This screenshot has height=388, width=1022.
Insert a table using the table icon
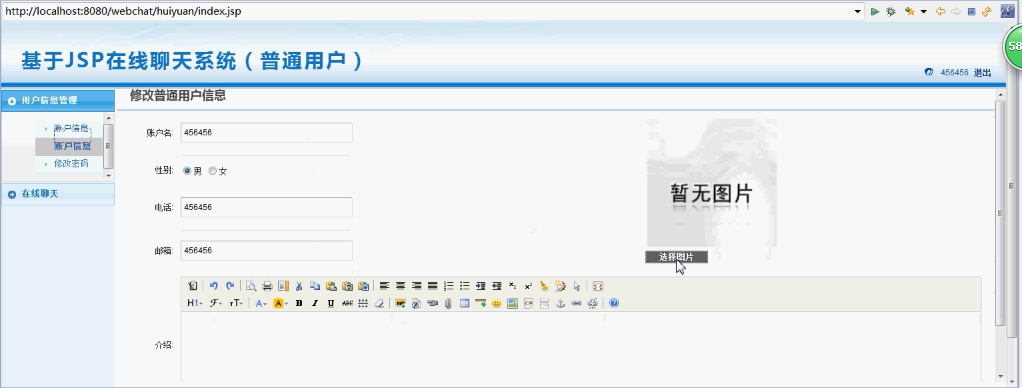point(464,303)
